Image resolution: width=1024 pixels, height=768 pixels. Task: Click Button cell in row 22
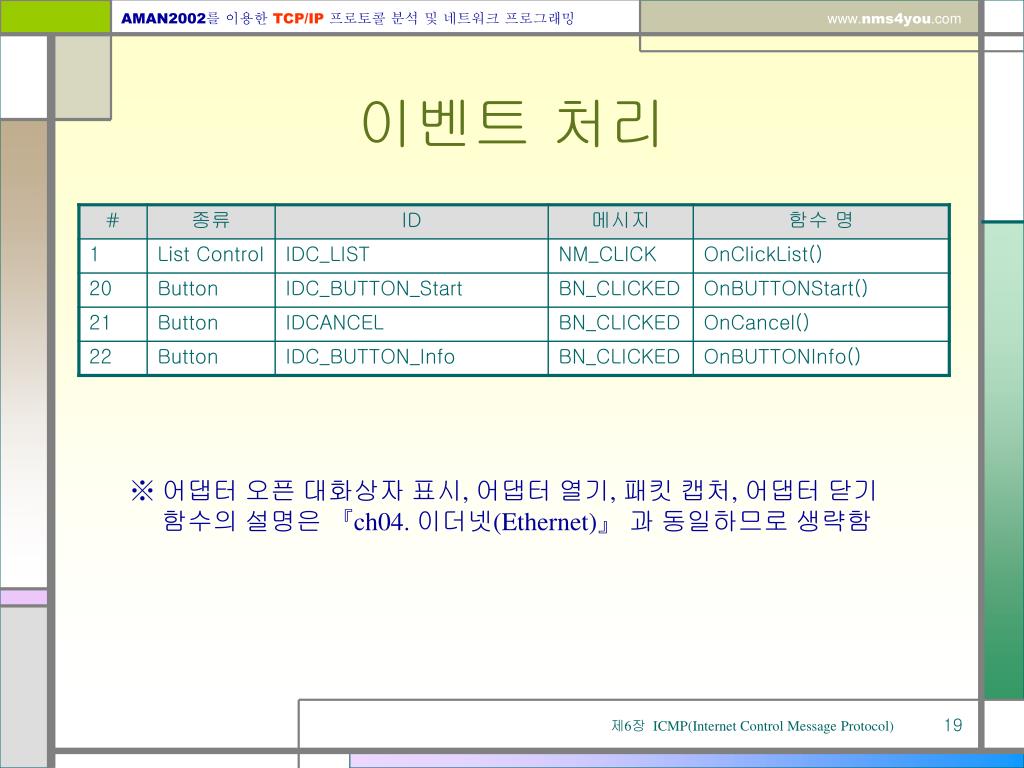click(x=211, y=357)
